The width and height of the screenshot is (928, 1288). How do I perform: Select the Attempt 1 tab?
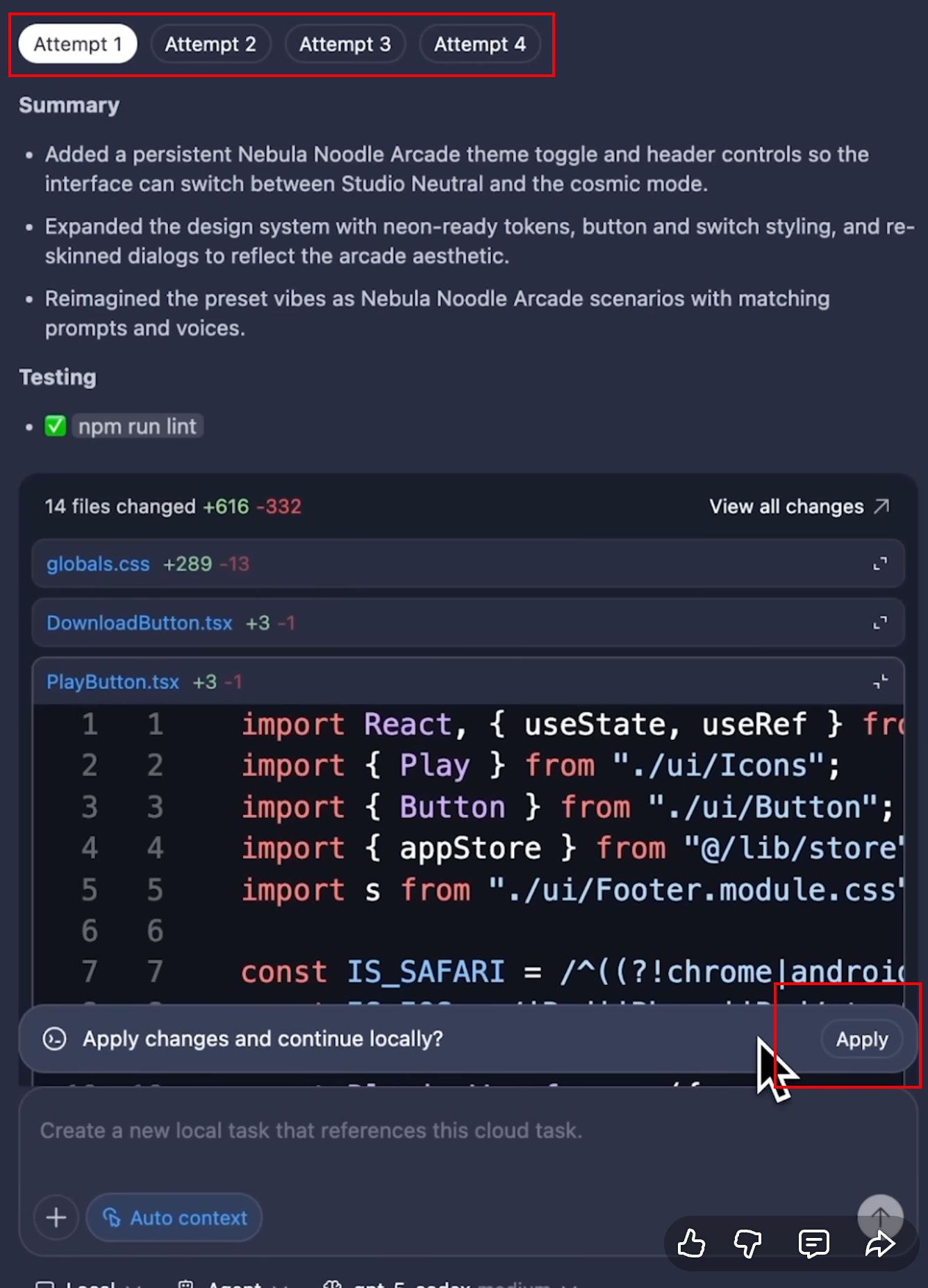77,44
